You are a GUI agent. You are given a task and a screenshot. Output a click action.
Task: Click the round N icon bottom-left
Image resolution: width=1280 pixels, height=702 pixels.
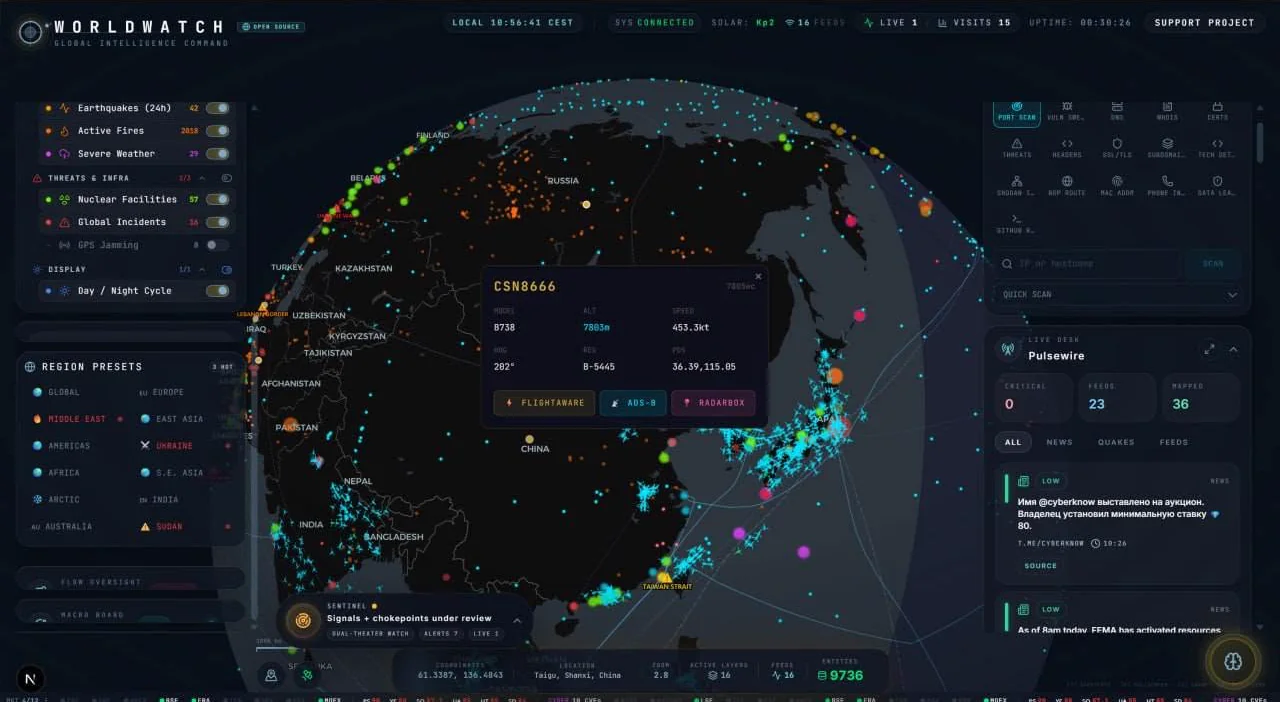pyautogui.click(x=30, y=679)
